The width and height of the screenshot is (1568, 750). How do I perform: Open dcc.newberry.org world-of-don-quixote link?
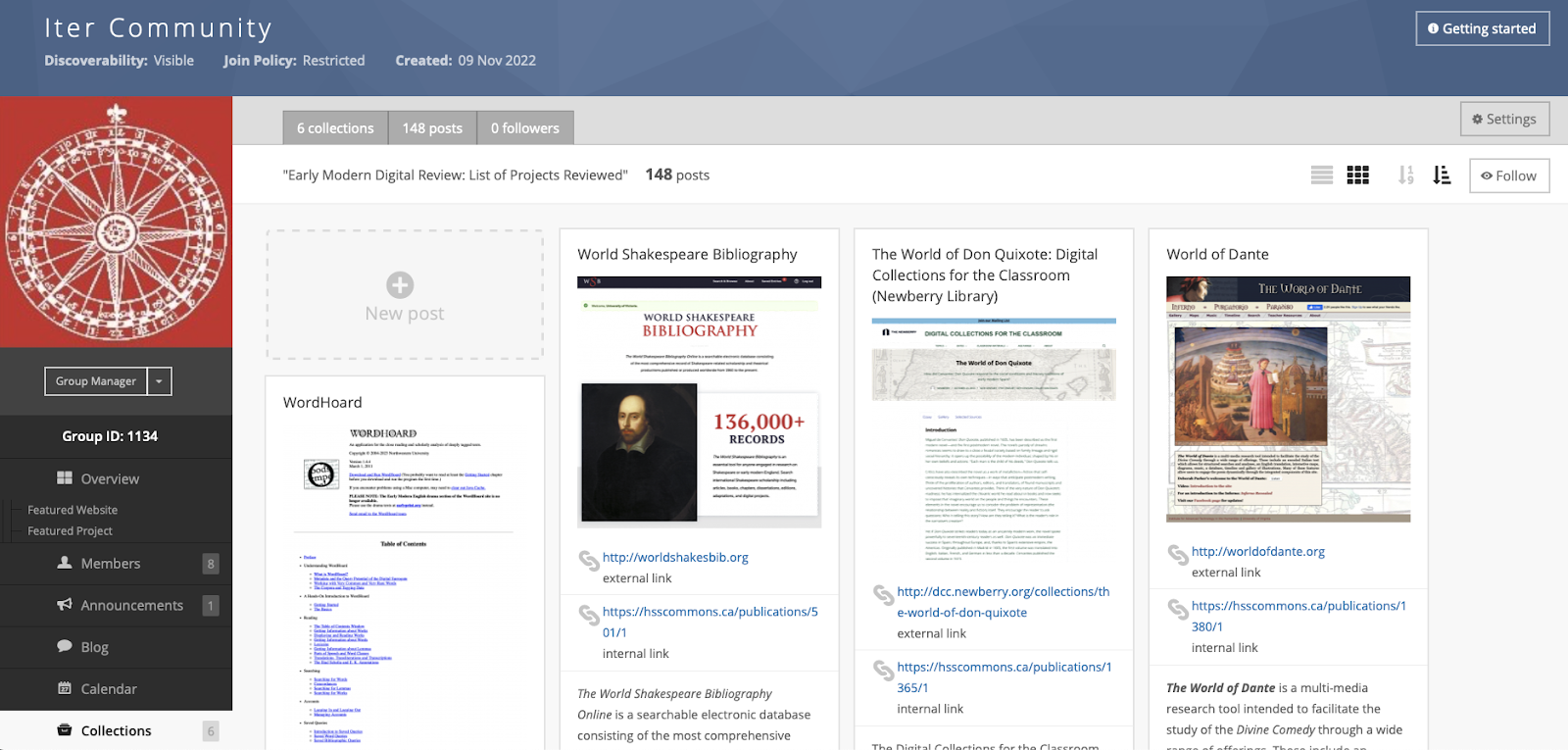point(1004,602)
